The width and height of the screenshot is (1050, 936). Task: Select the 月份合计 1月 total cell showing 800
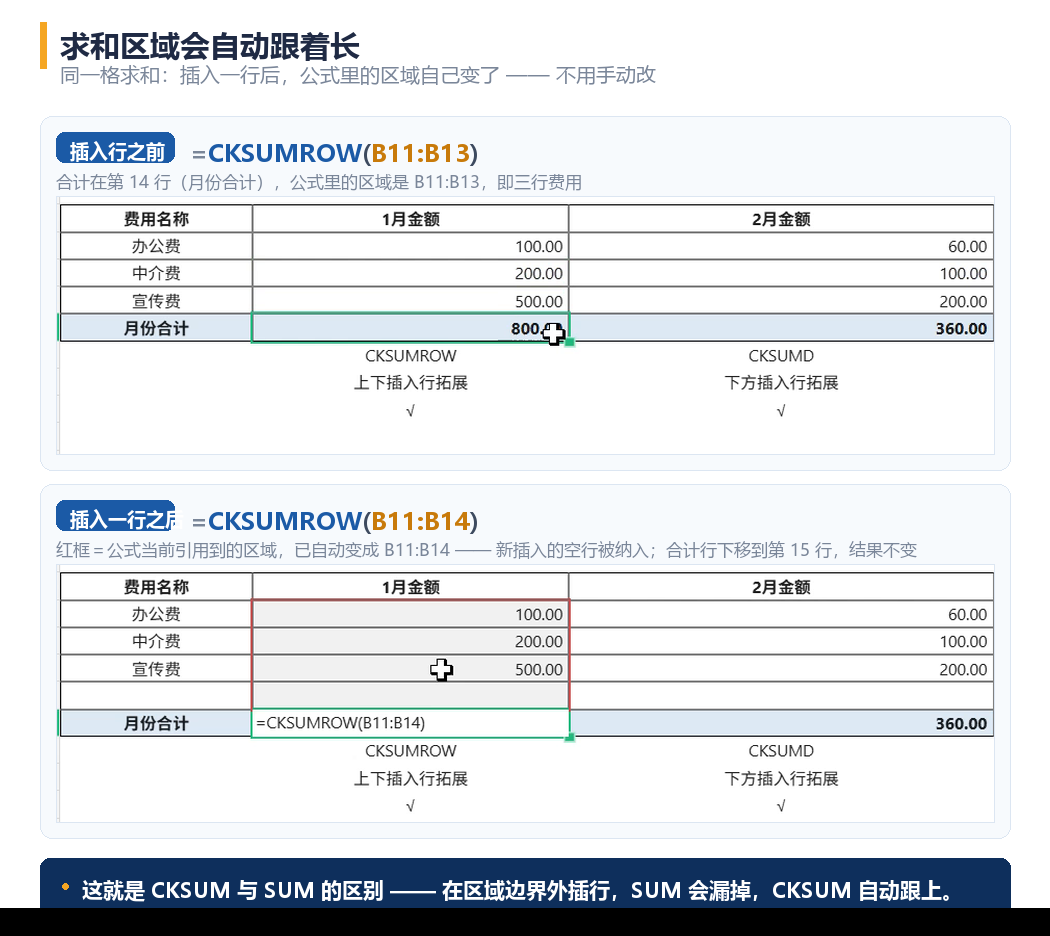[x=410, y=328]
